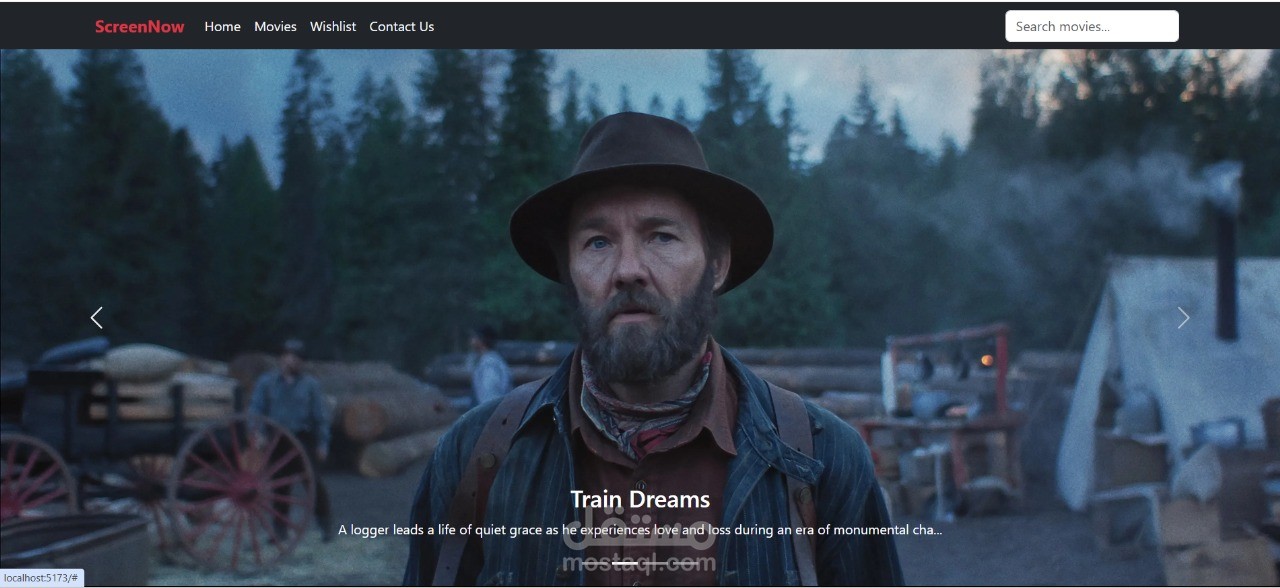Open the Home nav item
1280x588 pixels.
(222, 27)
